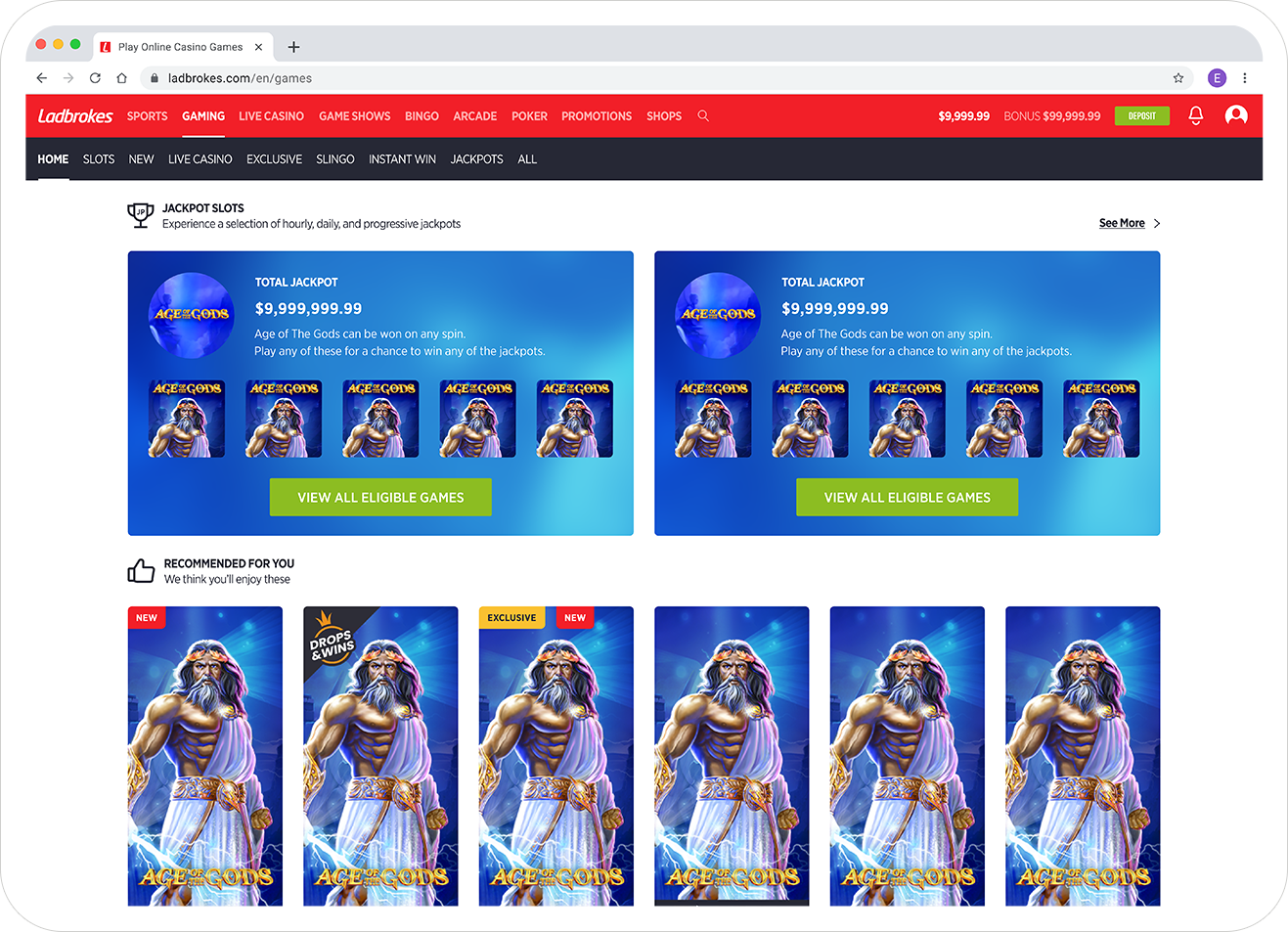Open the Sports menu item
This screenshot has width=1288, height=932.
point(147,116)
